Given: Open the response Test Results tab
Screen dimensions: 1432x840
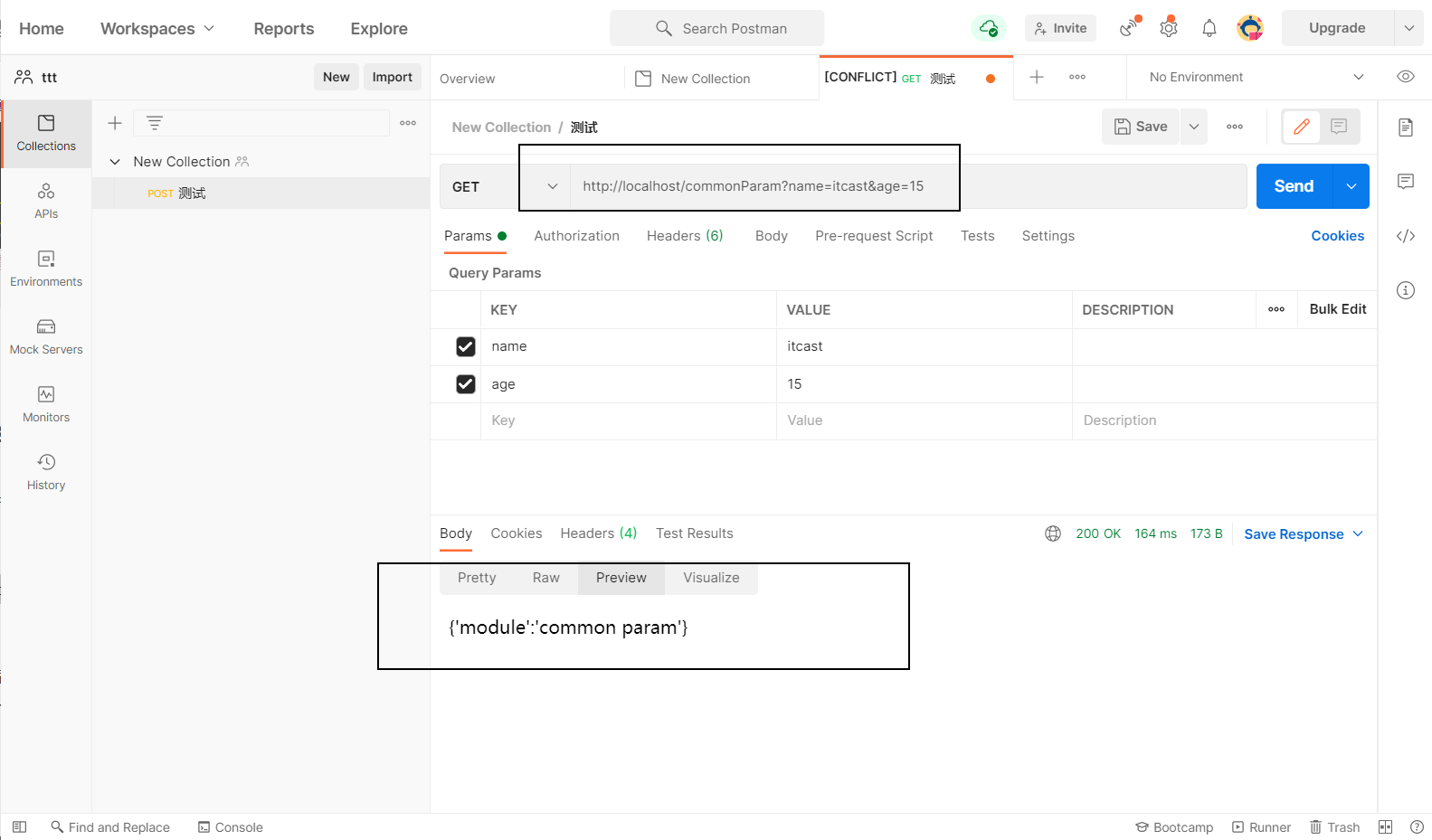Looking at the screenshot, I should (x=694, y=533).
